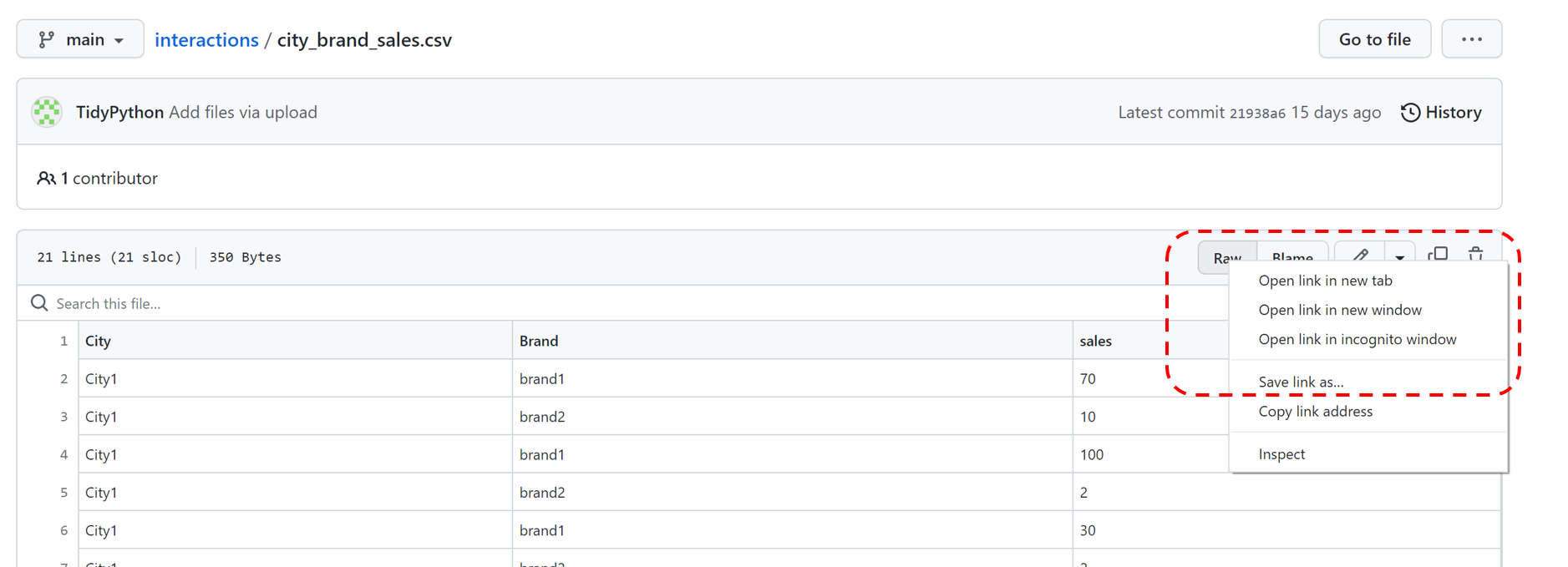The height and width of the screenshot is (567, 1568).
Task: Click the History clock icon
Action: [x=1410, y=112]
